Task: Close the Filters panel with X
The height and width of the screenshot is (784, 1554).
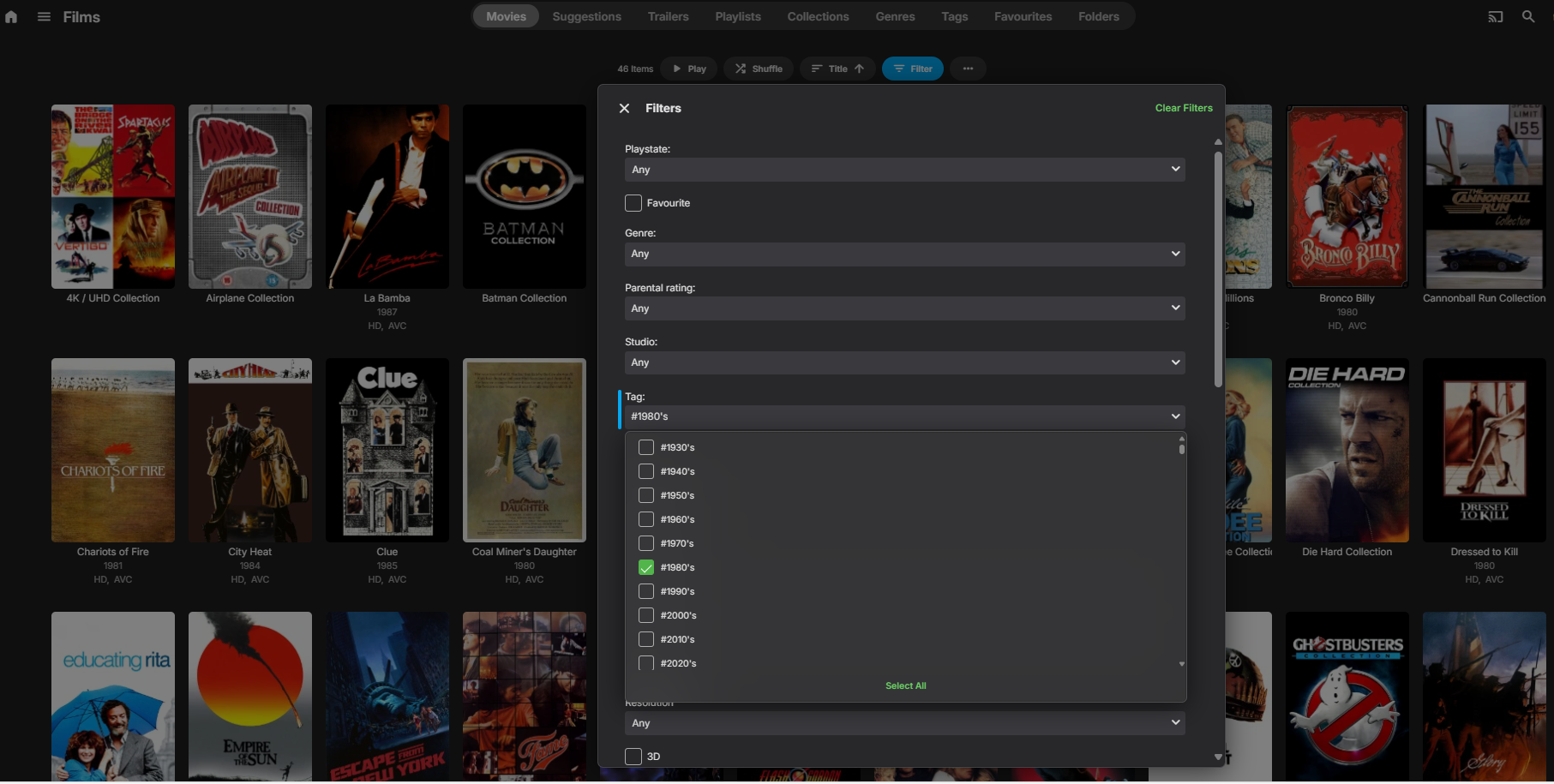Action: coord(625,108)
